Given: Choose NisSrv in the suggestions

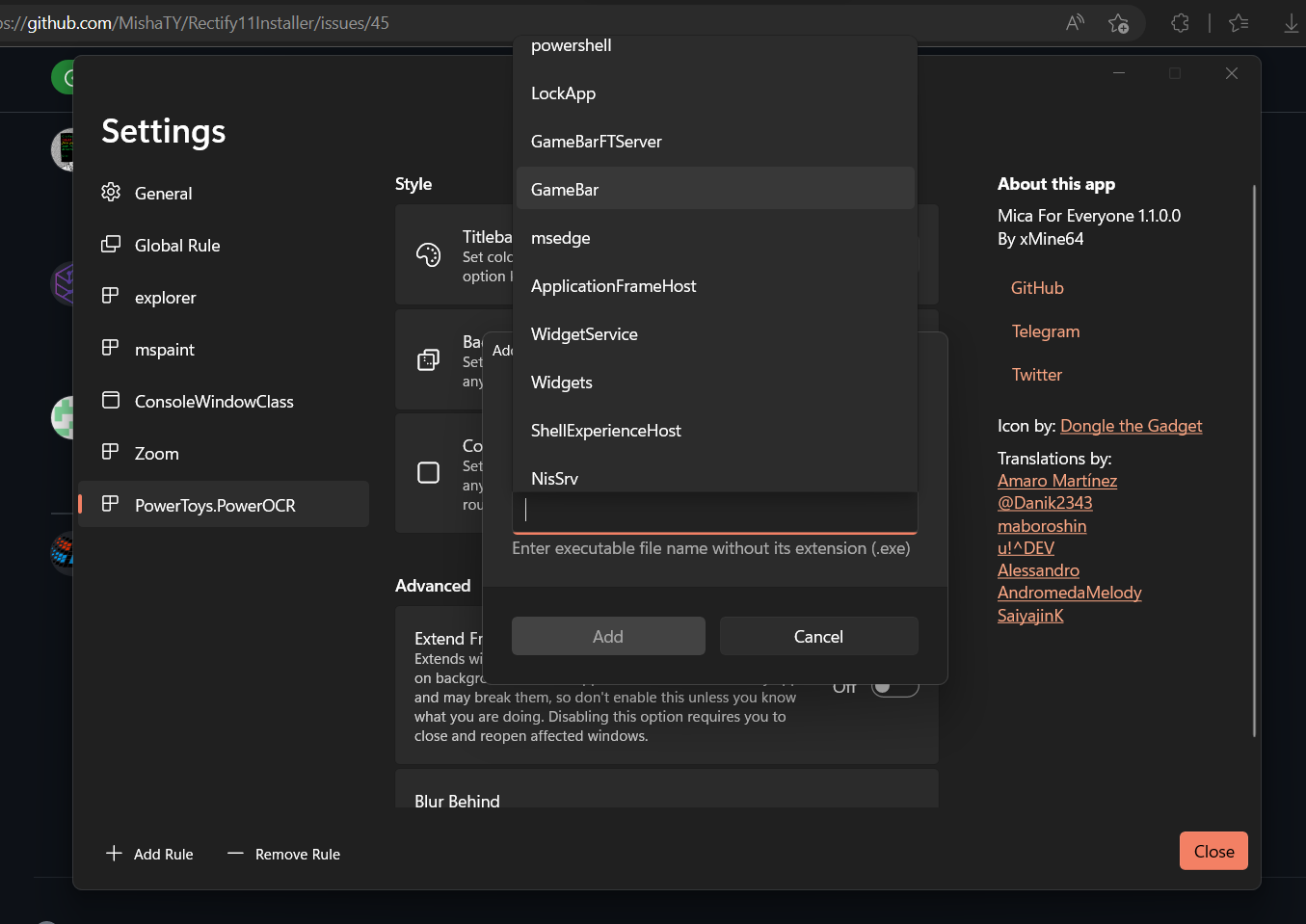Looking at the screenshot, I should (x=715, y=477).
